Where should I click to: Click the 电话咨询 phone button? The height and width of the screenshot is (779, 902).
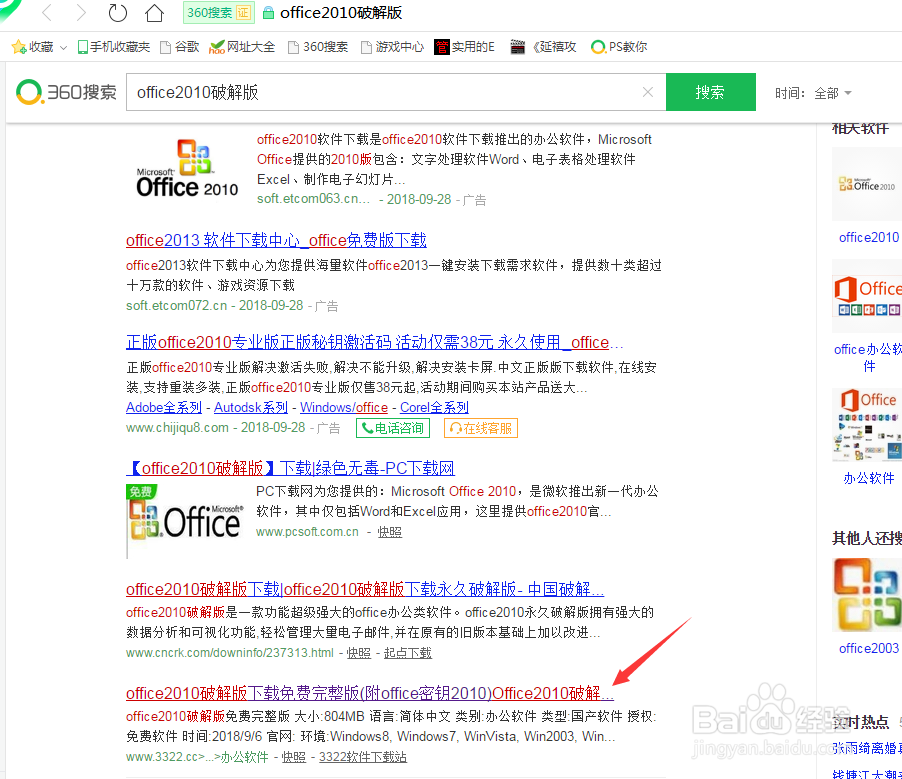tap(393, 428)
